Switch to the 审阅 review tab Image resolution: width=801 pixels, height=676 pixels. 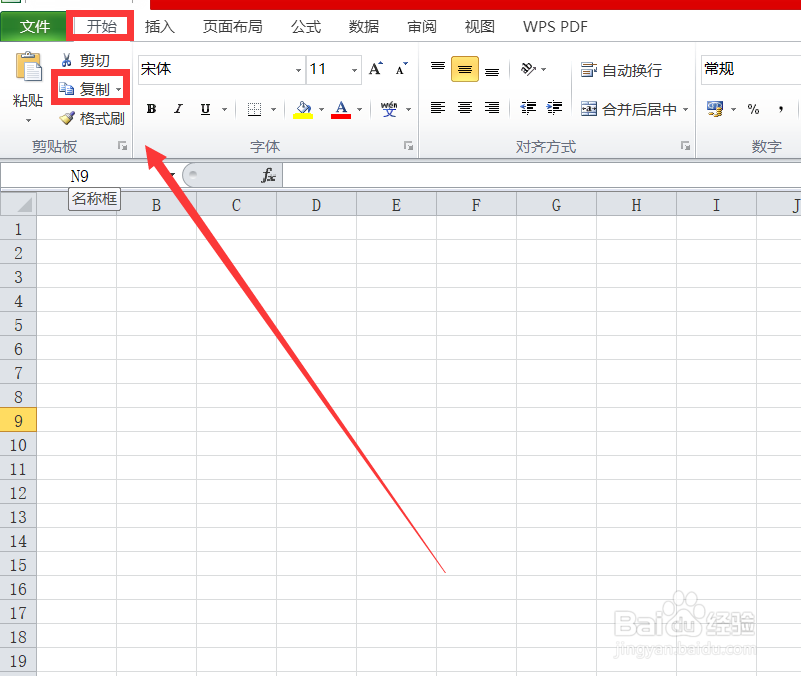tap(422, 26)
